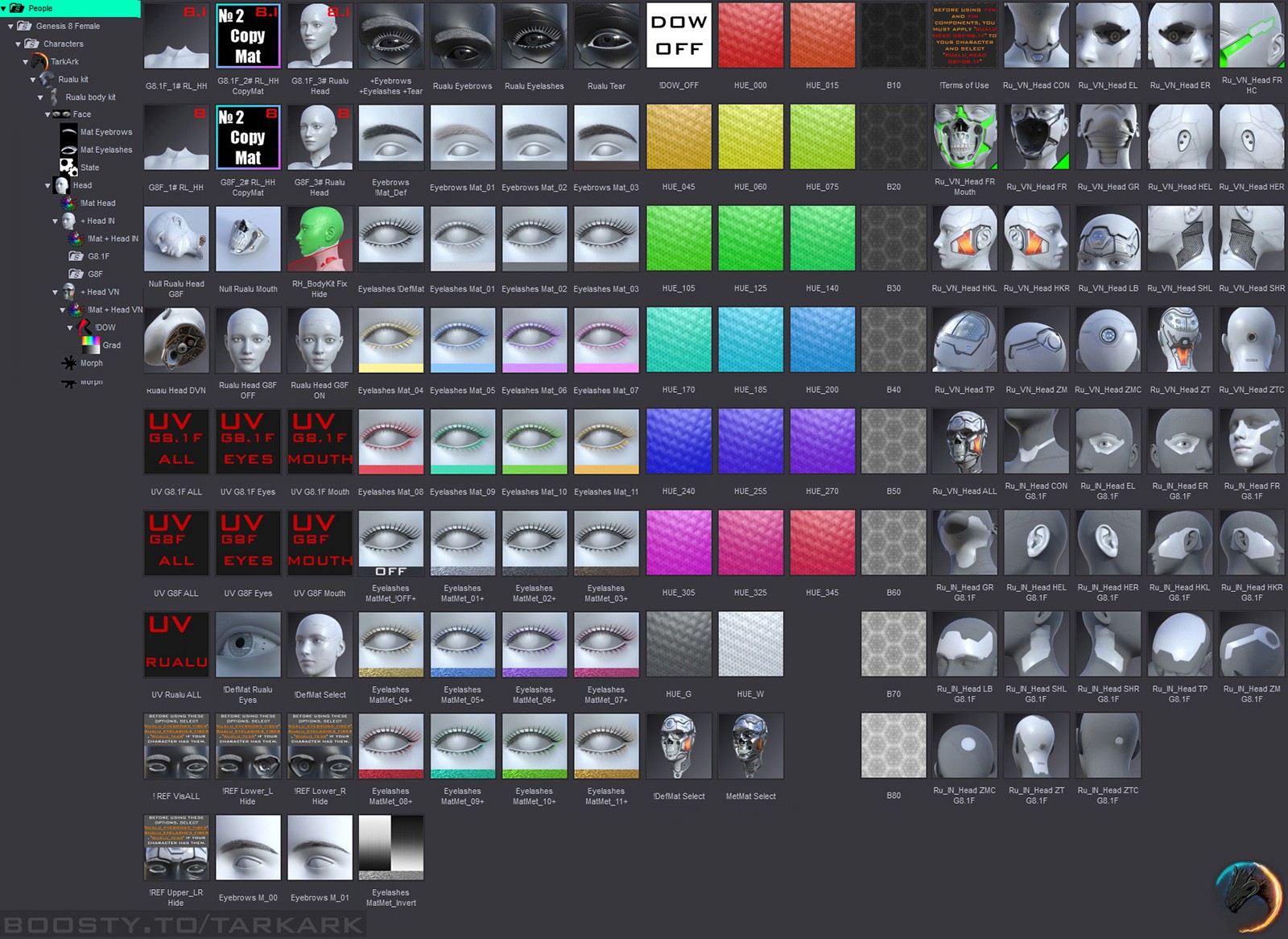
Task: Collapse the TarkArk node arrow
Action: [x=26, y=61]
